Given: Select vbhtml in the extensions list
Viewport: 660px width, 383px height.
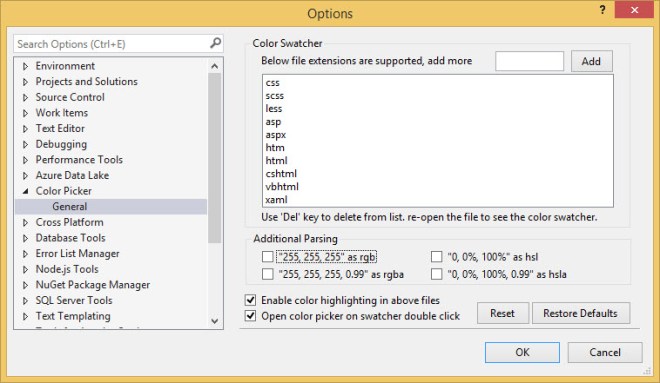Looking at the screenshot, I should click(x=282, y=187).
